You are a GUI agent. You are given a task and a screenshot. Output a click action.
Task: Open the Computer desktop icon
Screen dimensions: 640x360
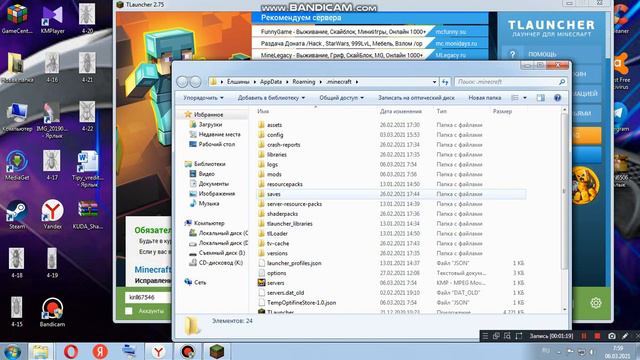point(17,117)
